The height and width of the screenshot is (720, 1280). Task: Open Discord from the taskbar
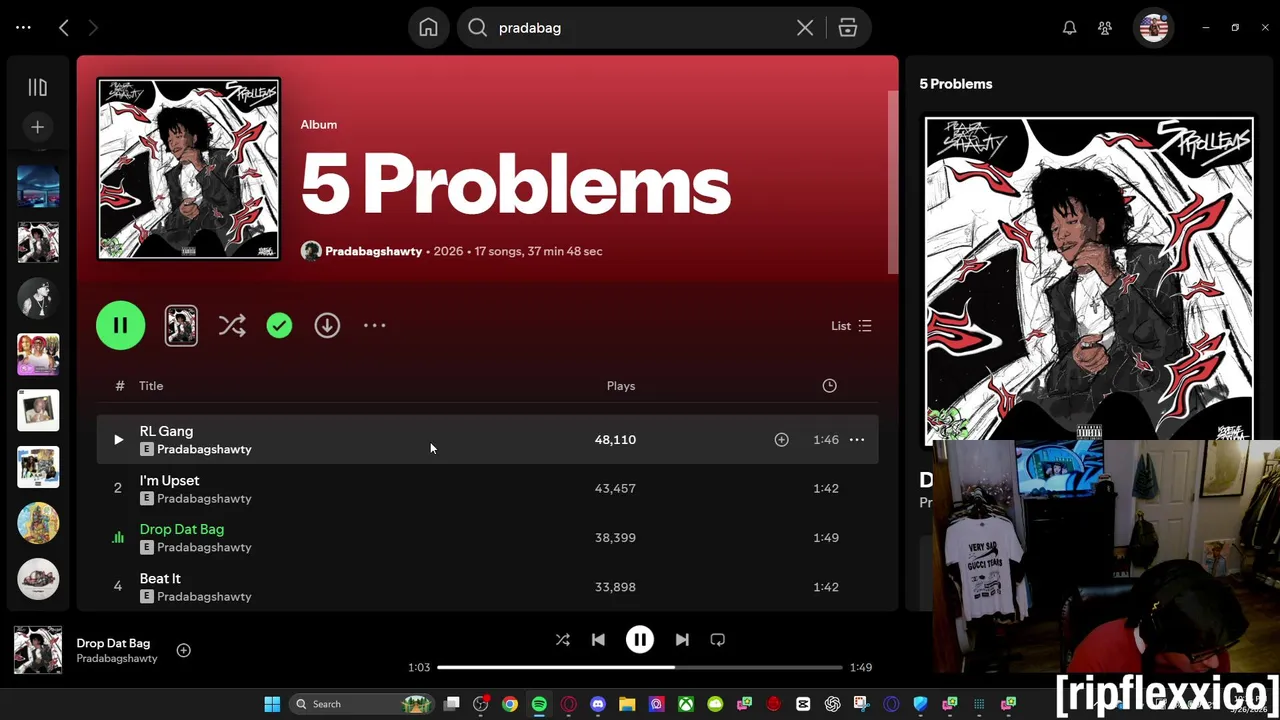click(598, 704)
